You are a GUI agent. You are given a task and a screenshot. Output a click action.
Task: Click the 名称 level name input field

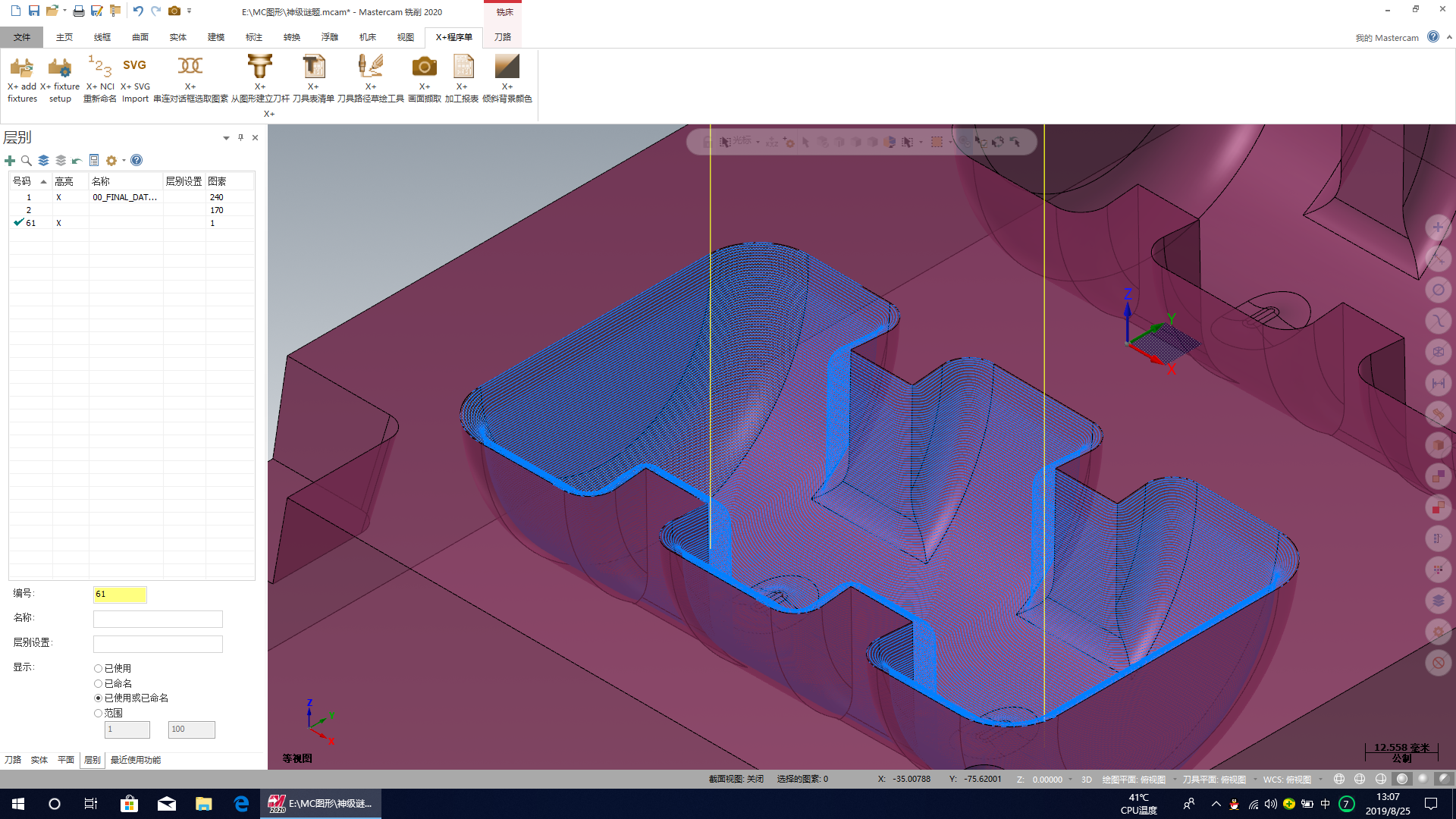coord(158,620)
